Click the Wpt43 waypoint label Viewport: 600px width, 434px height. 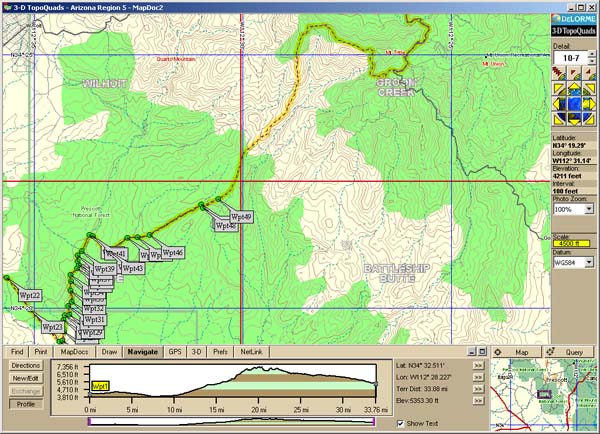pyautogui.click(x=133, y=269)
